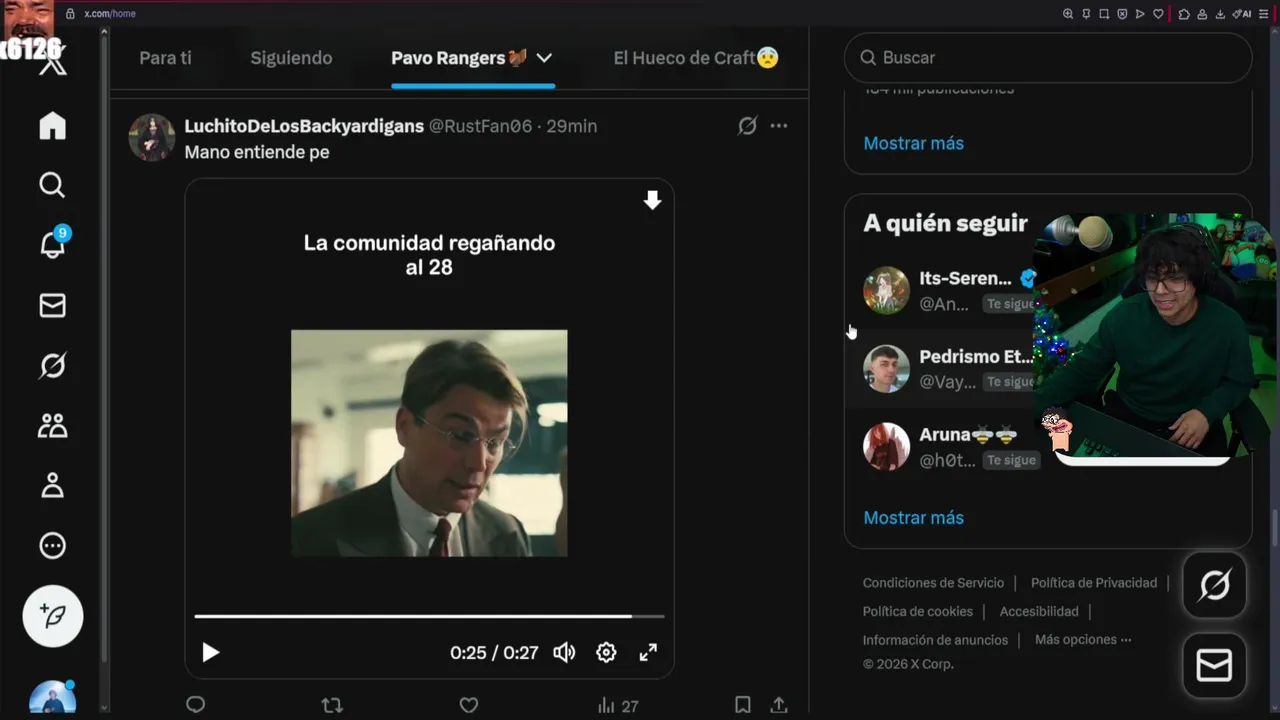
Task: Open account avatar at sidebar bottom
Action: (x=53, y=698)
